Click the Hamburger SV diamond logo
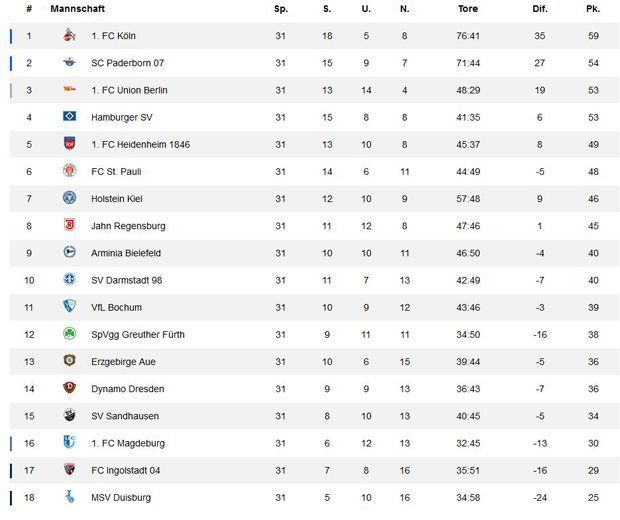The width and height of the screenshot is (620, 520). (x=69, y=117)
